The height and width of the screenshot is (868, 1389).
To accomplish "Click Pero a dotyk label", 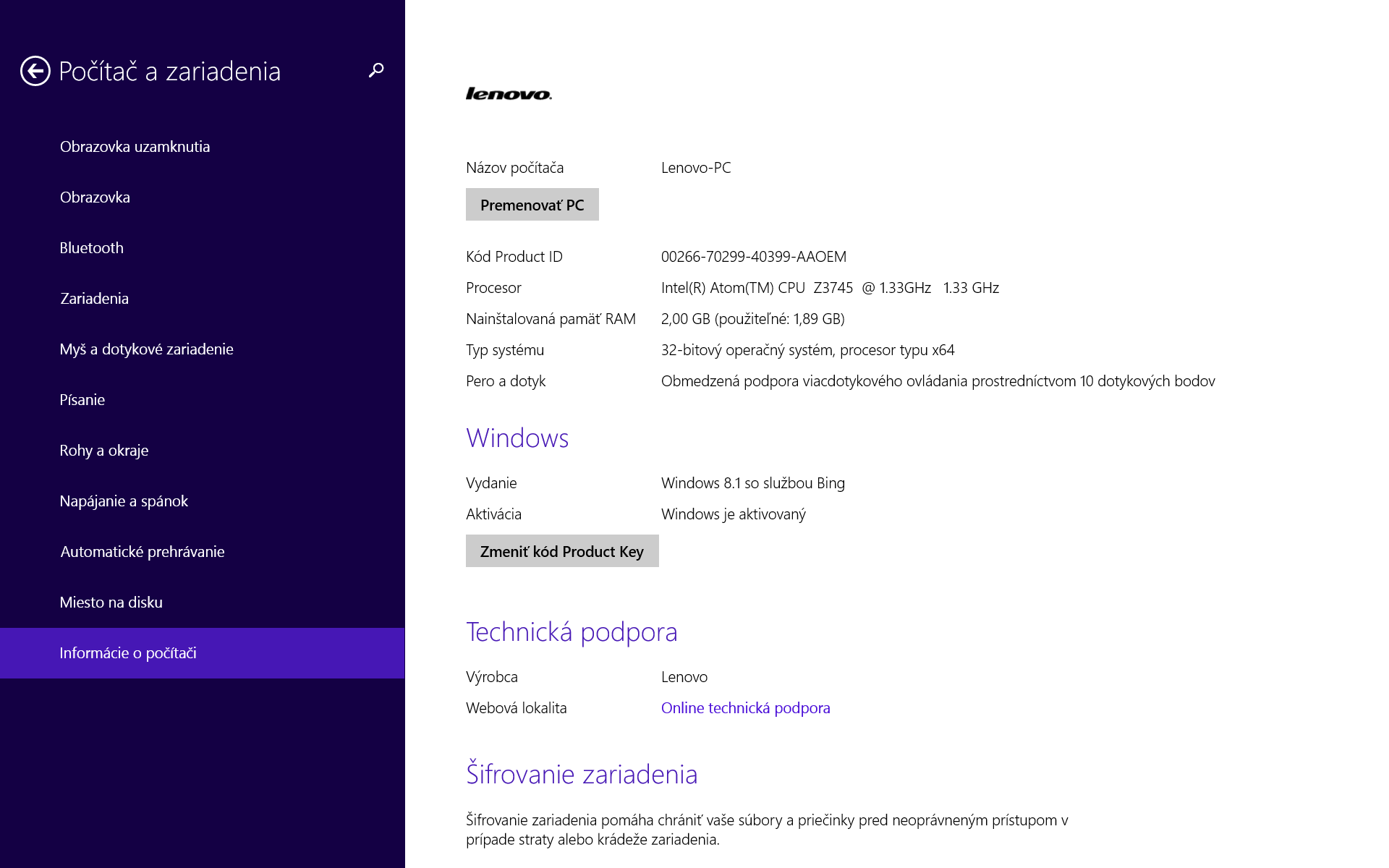I will coord(506,381).
